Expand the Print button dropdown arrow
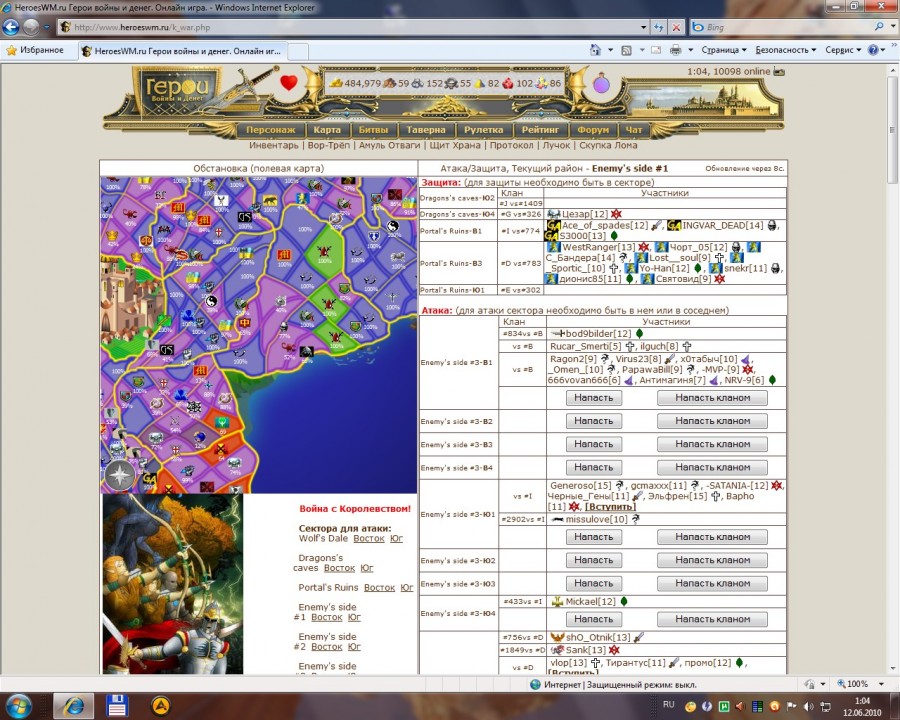 690,50
